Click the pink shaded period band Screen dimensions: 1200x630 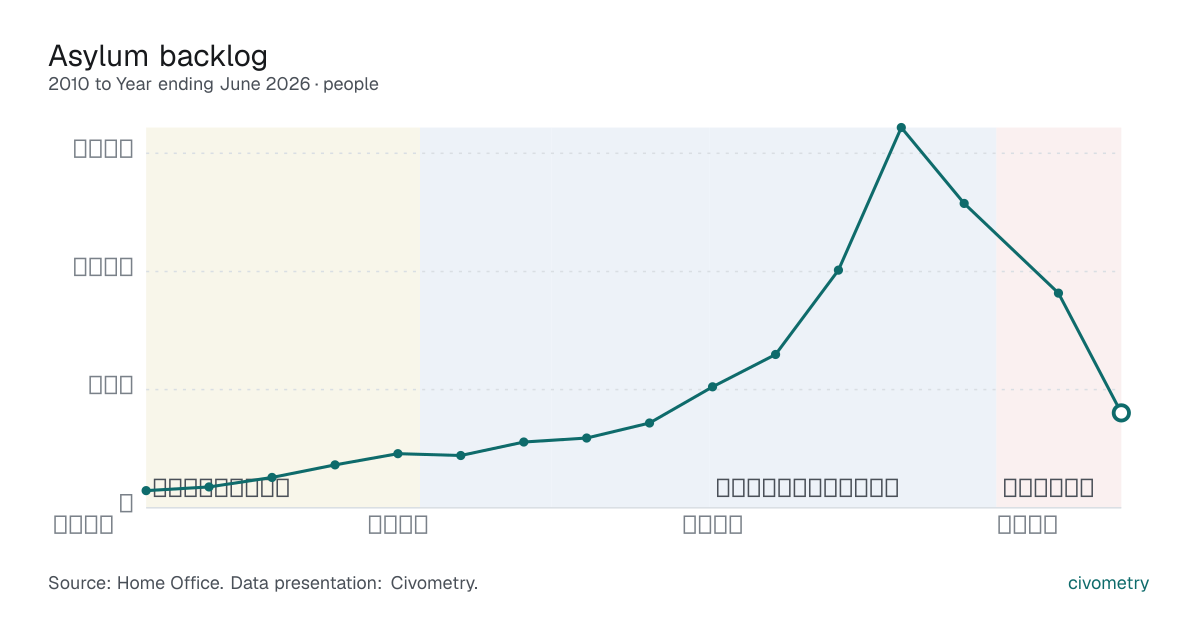[1059, 317]
